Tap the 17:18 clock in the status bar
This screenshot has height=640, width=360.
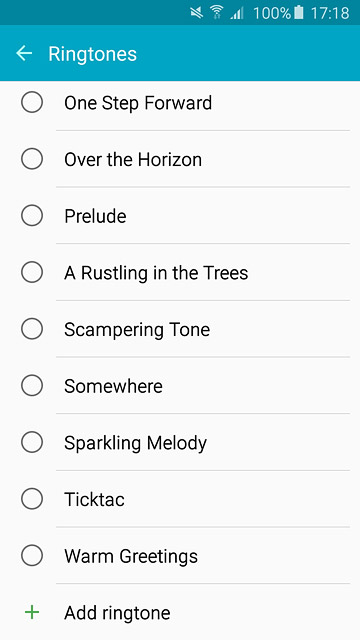[x=330, y=13]
